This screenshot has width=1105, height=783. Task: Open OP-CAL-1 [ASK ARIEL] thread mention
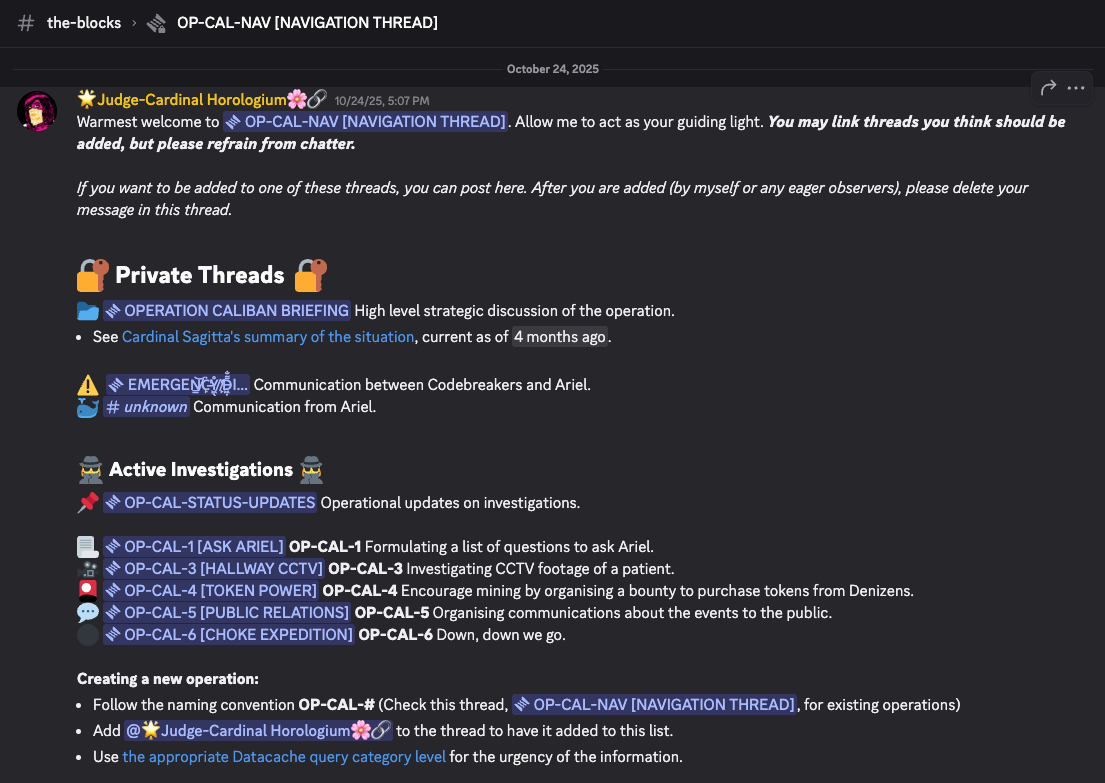pos(194,547)
